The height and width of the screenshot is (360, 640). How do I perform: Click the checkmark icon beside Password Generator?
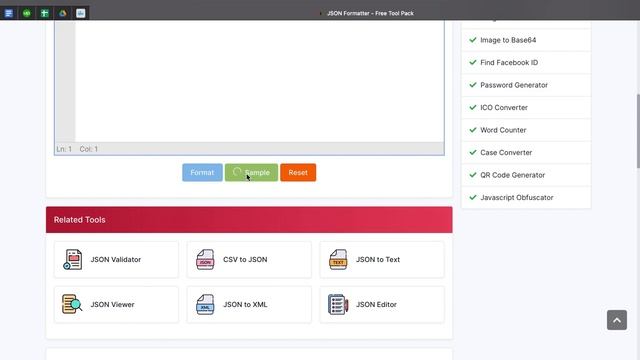[473, 84]
